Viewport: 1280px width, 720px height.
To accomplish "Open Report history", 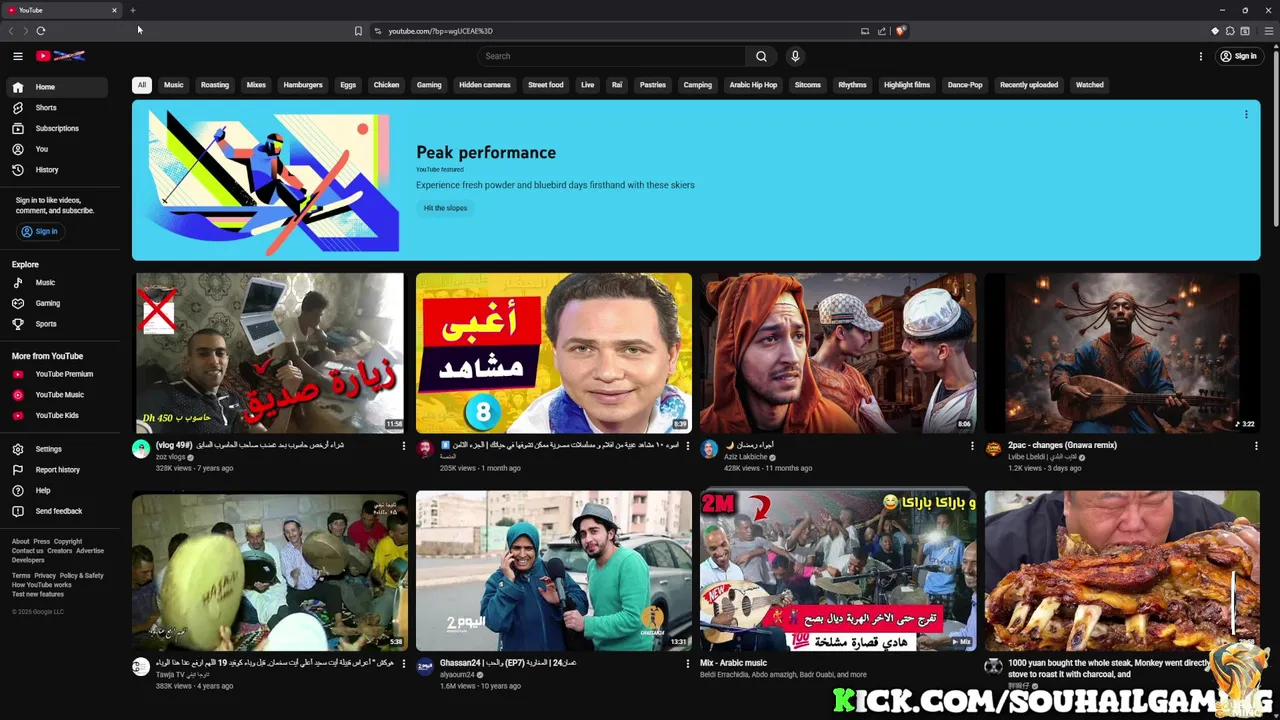I will point(56,470).
